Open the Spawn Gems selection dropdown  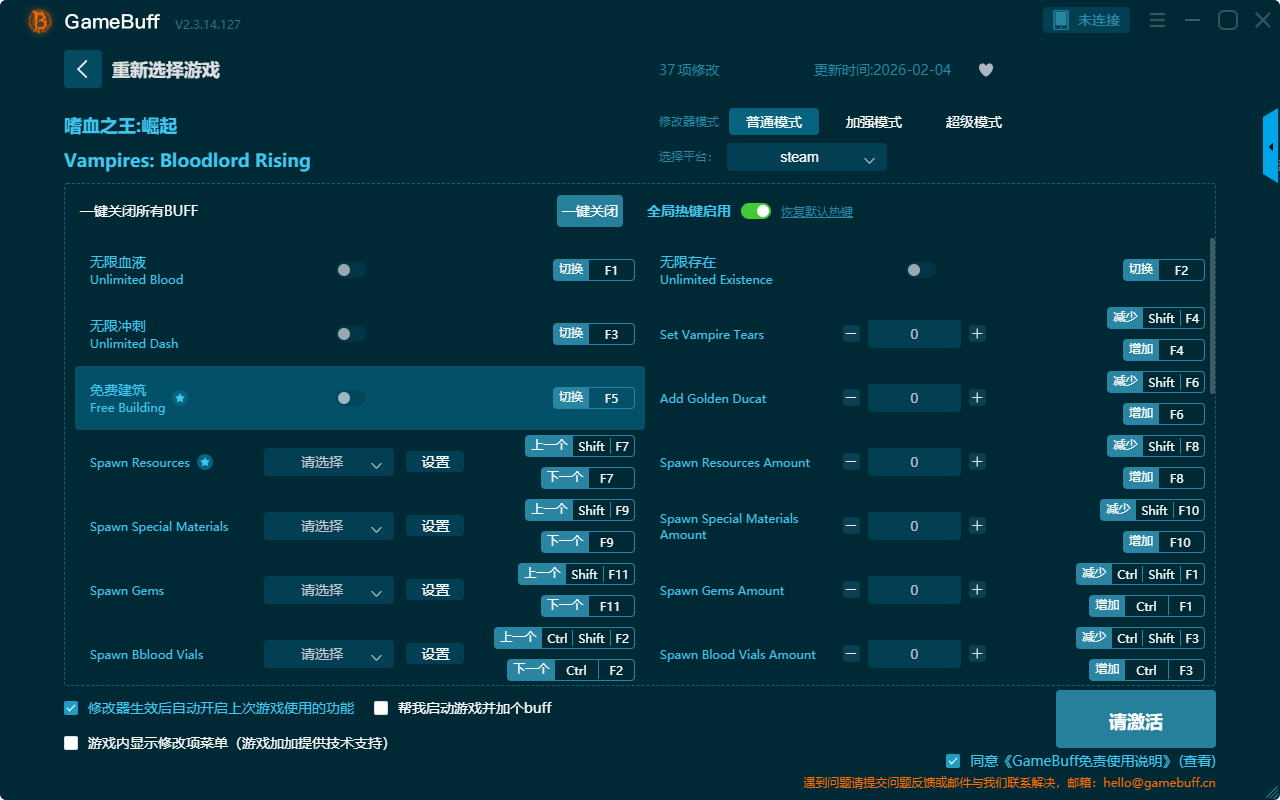tap(328, 590)
